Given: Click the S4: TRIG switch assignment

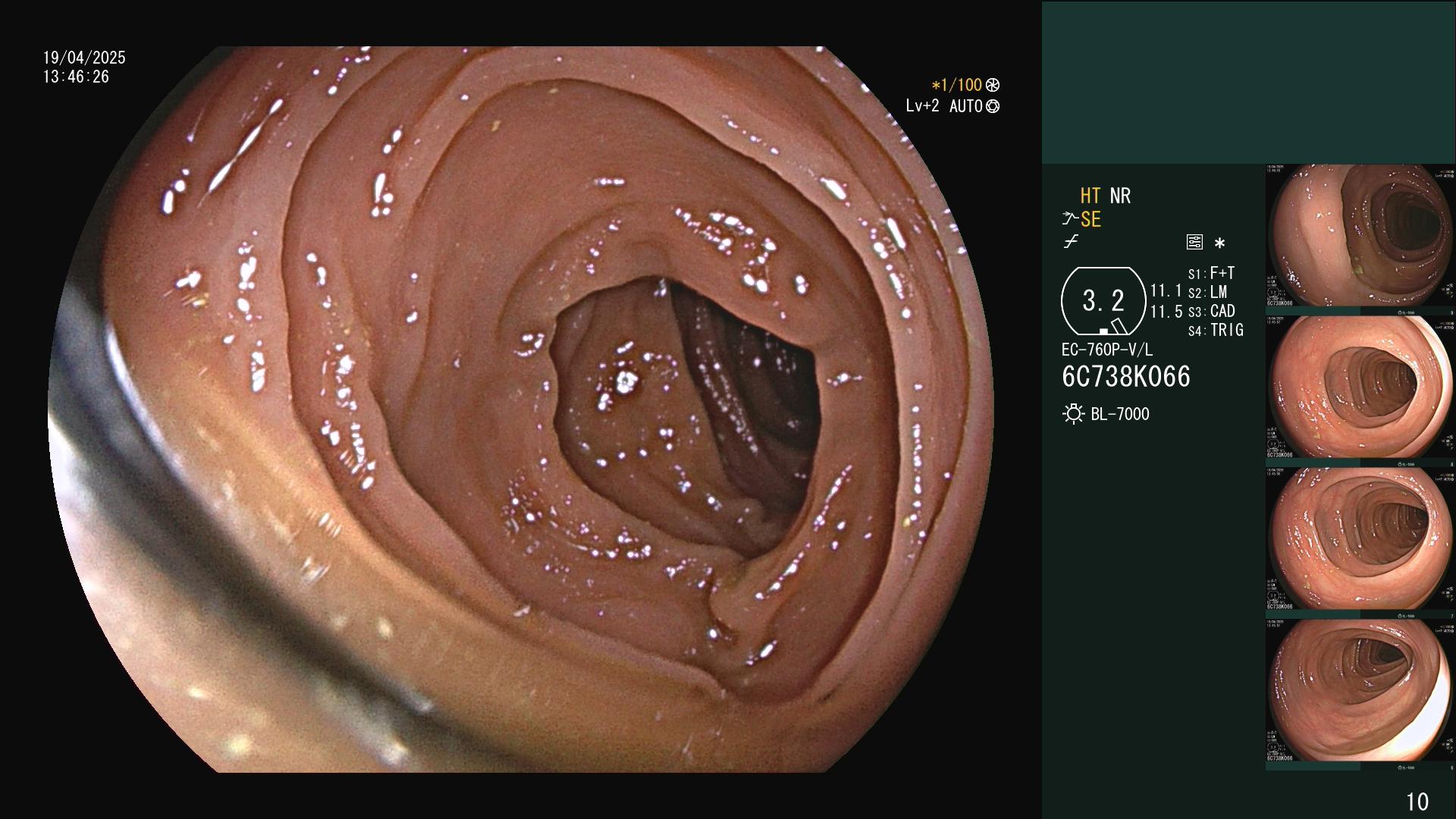Looking at the screenshot, I should (1216, 330).
